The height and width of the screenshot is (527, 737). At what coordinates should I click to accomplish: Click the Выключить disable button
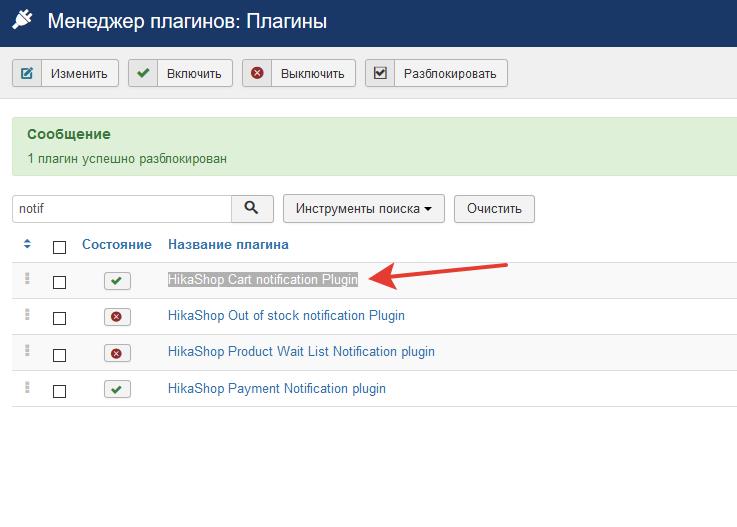299,73
